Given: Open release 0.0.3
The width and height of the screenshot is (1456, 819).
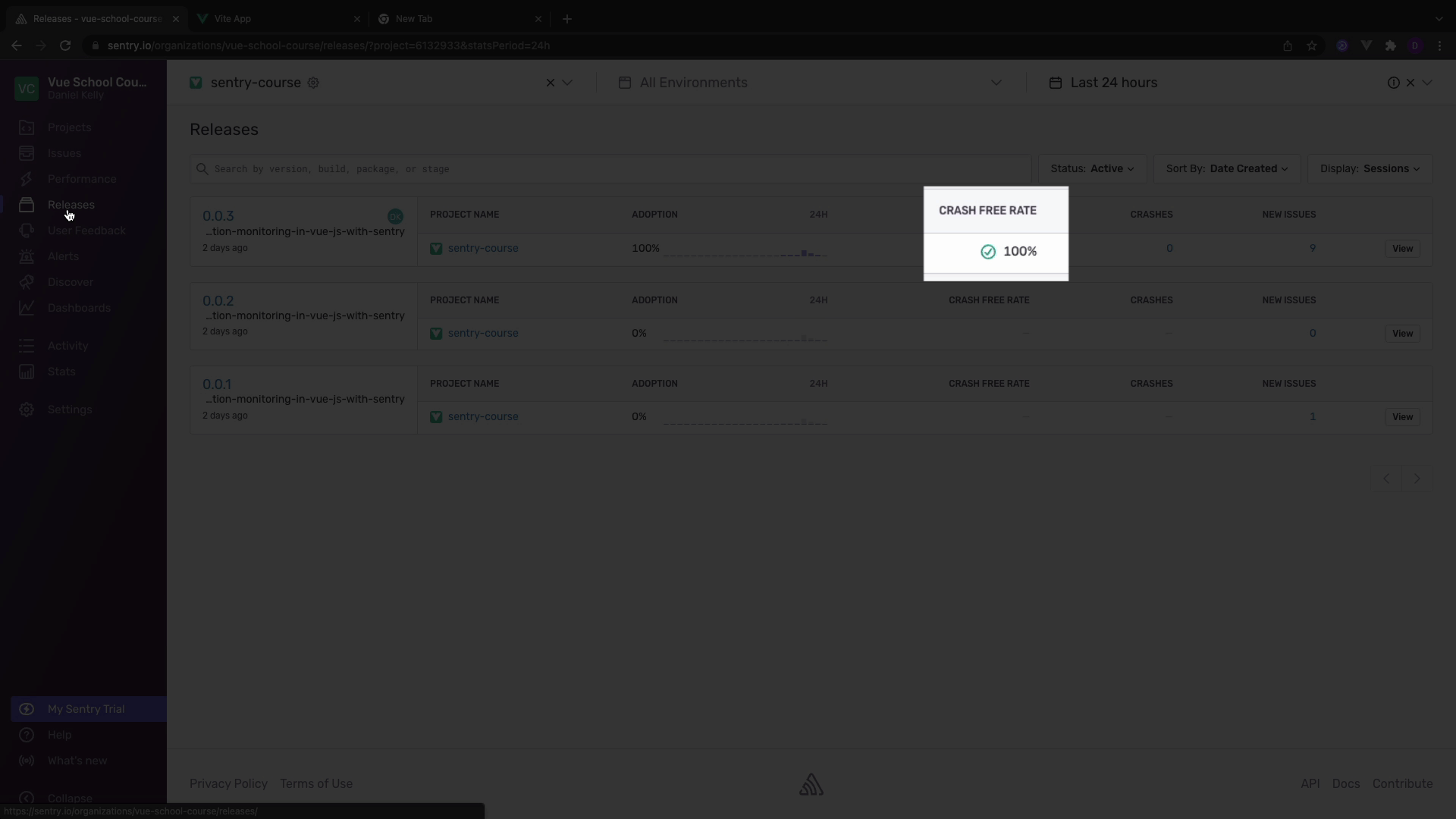Looking at the screenshot, I should (218, 216).
